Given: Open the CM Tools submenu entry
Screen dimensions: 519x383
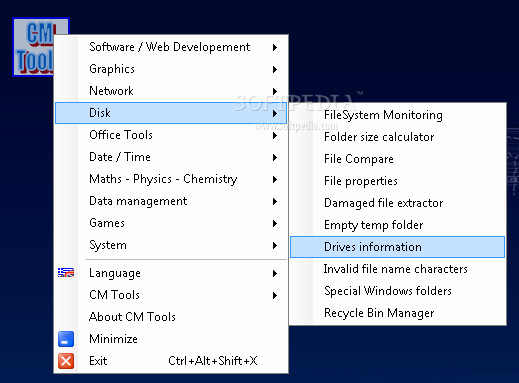Looking at the screenshot, I should (x=171, y=295).
